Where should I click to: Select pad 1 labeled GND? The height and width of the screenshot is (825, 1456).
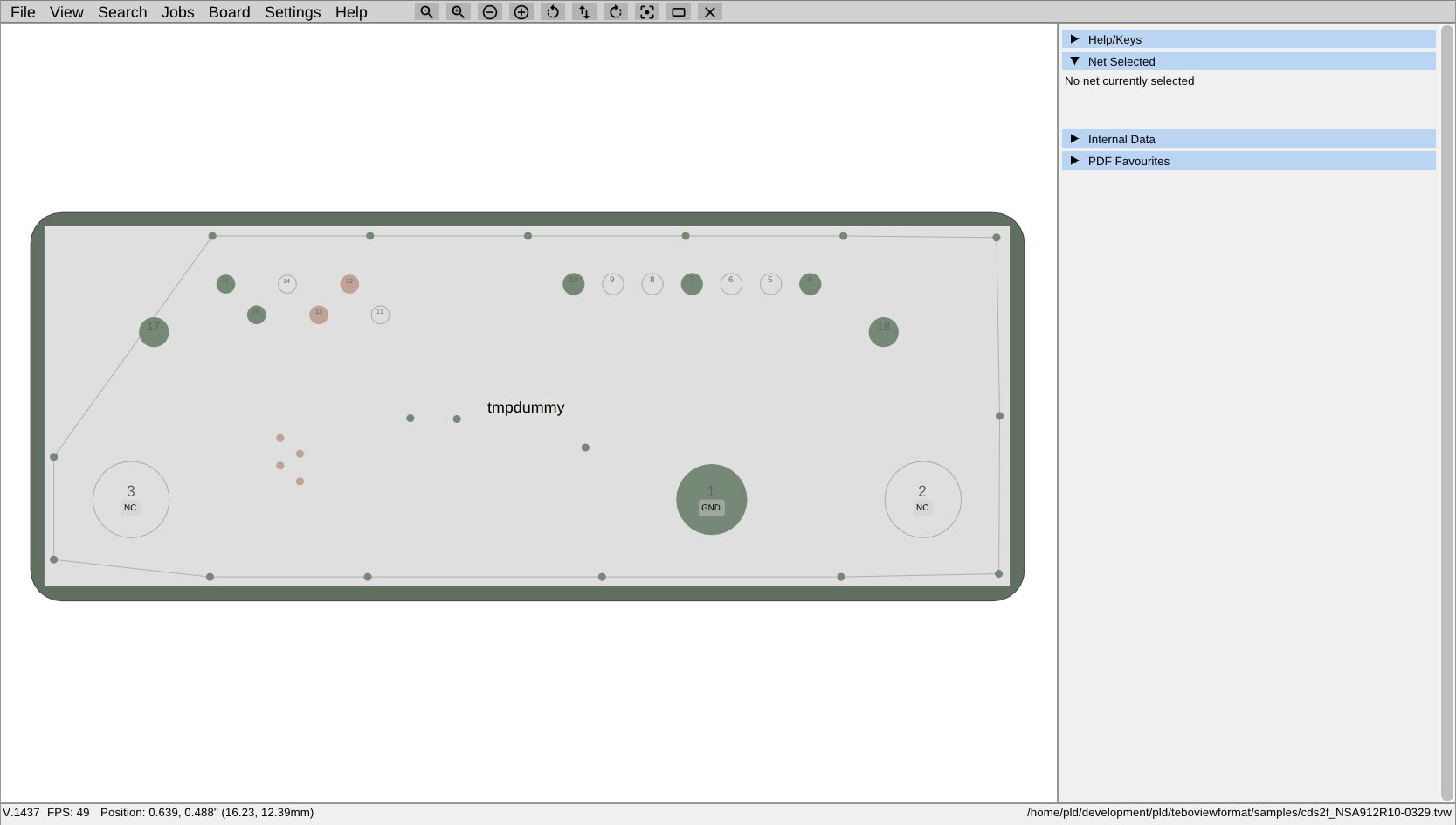point(712,500)
